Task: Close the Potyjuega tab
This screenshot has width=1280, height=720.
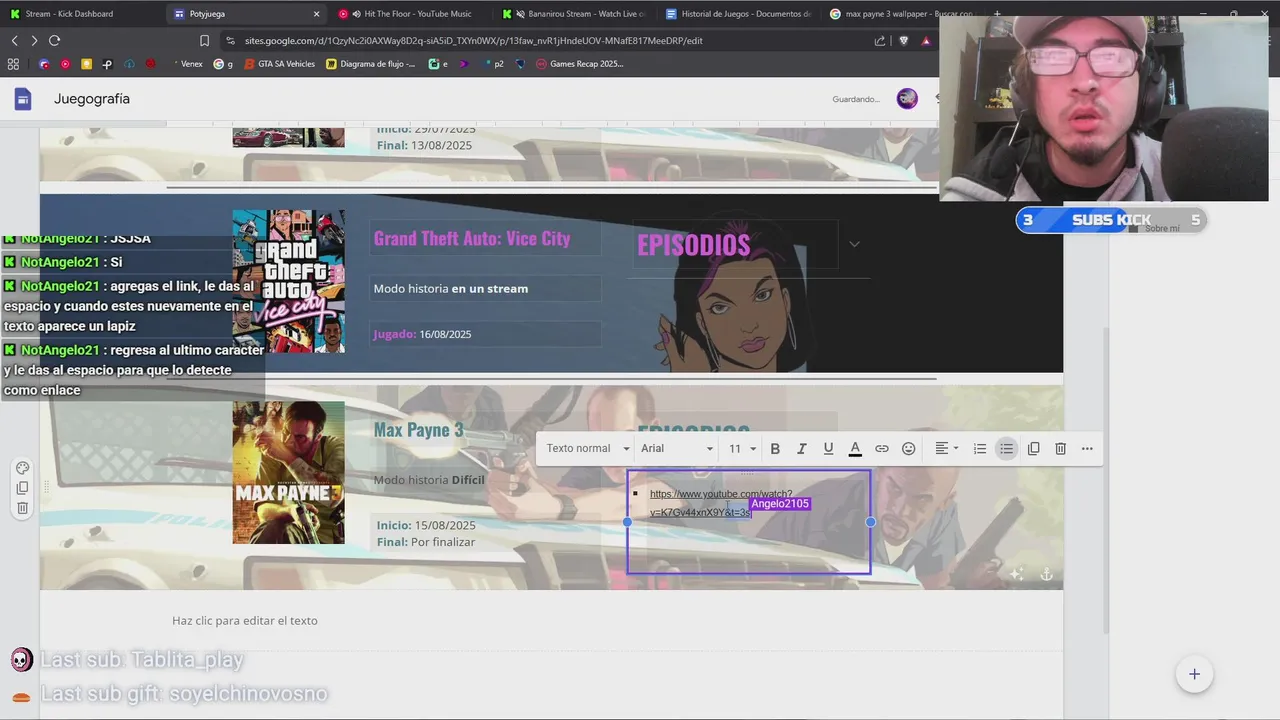Action: click(317, 14)
